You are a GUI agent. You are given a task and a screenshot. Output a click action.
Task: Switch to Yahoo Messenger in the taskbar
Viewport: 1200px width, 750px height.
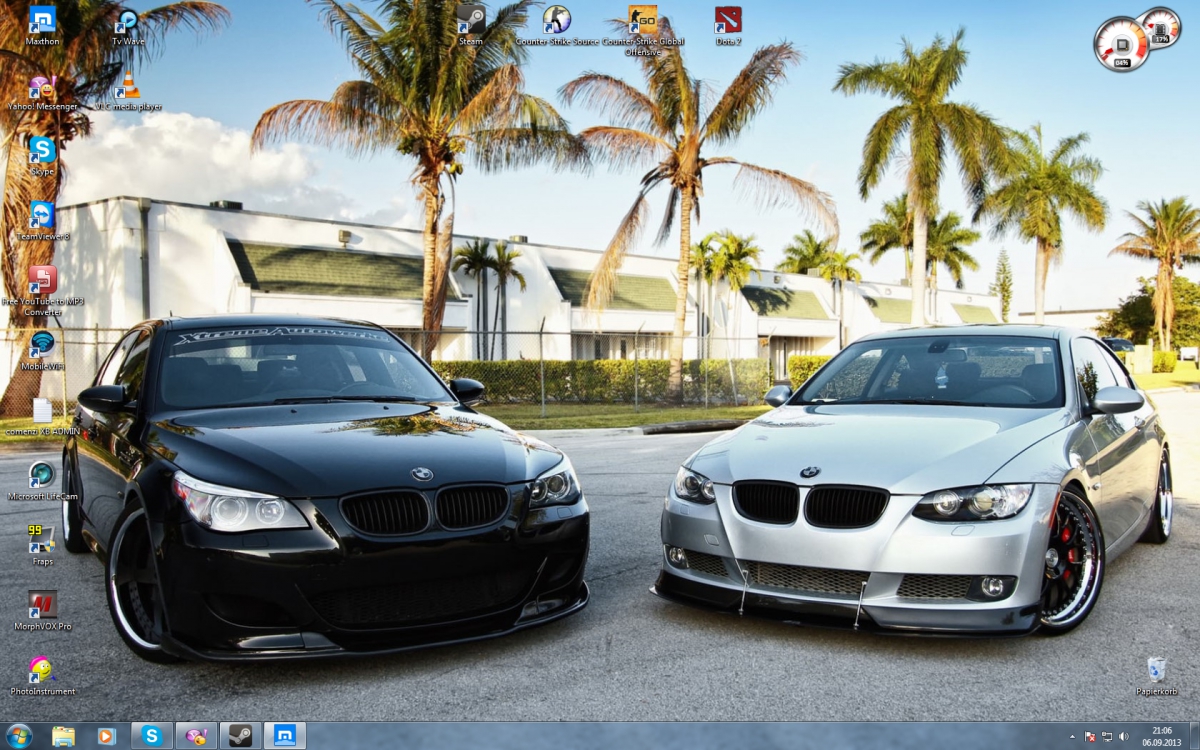pos(196,736)
